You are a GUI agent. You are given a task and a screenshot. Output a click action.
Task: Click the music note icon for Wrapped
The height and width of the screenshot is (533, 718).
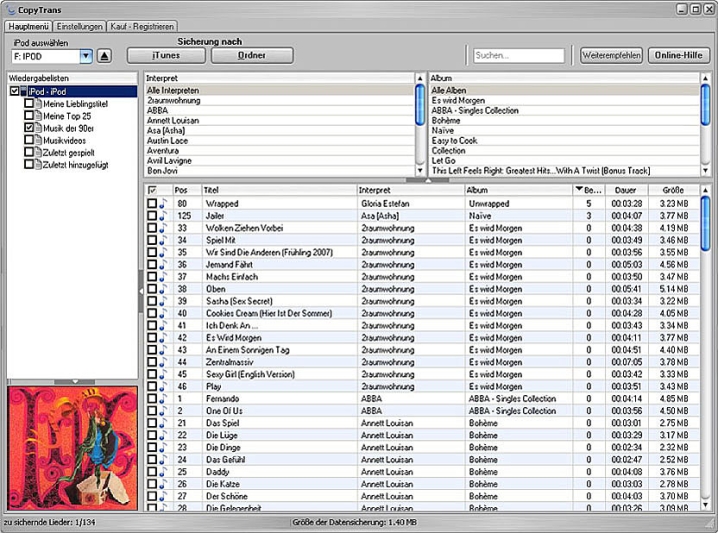tap(163, 203)
